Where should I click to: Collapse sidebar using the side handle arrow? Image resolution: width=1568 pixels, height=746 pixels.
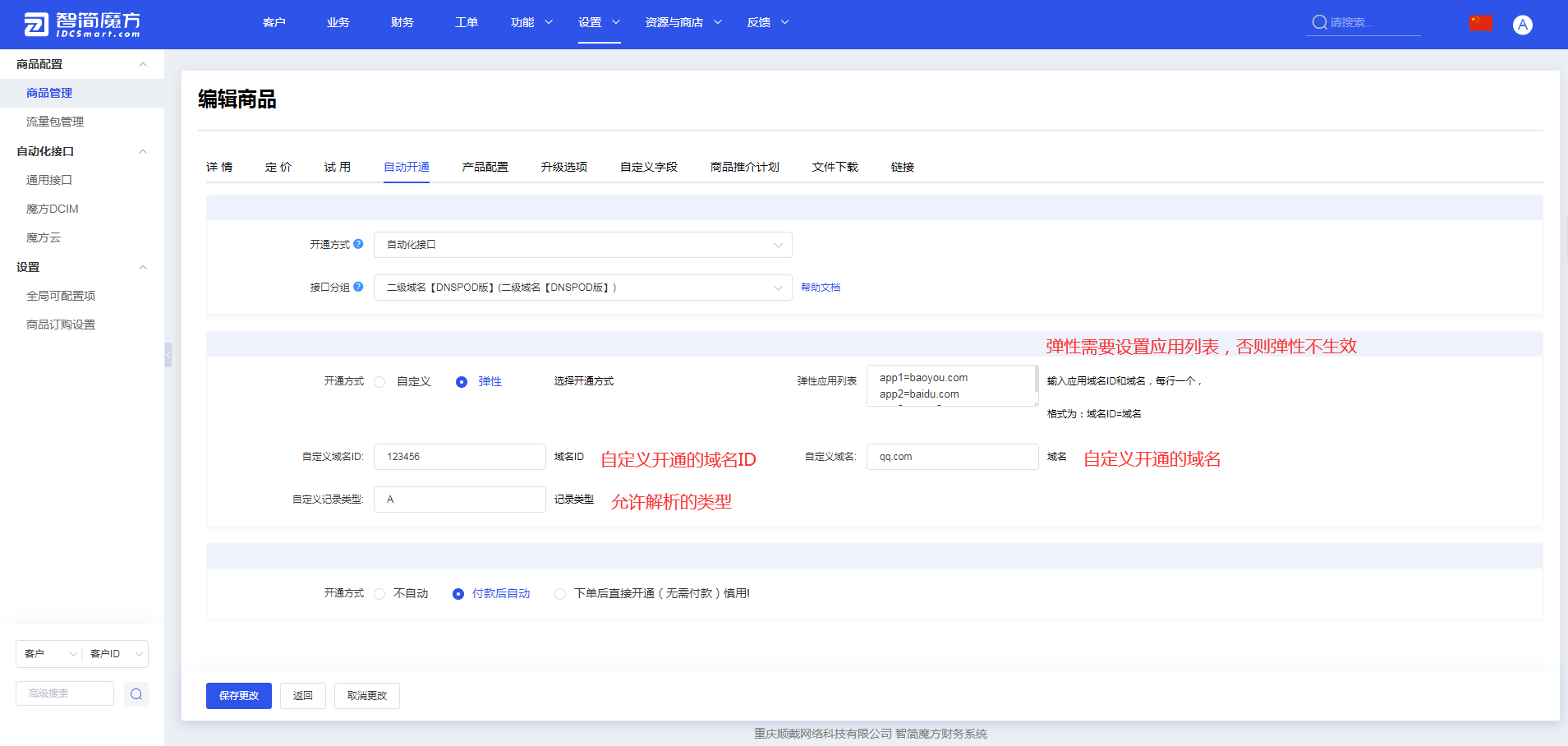pyautogui.click(x=168, y=355)
